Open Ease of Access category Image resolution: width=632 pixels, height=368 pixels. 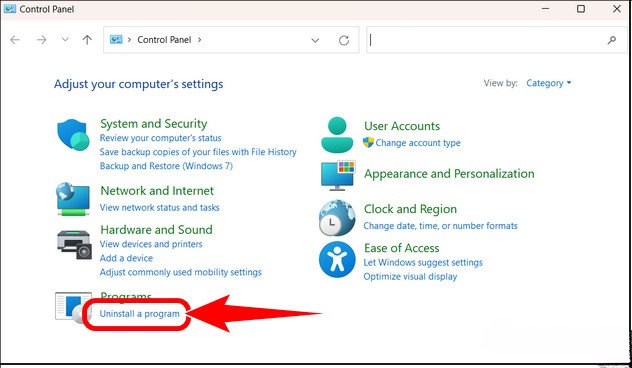coord(401,248)
